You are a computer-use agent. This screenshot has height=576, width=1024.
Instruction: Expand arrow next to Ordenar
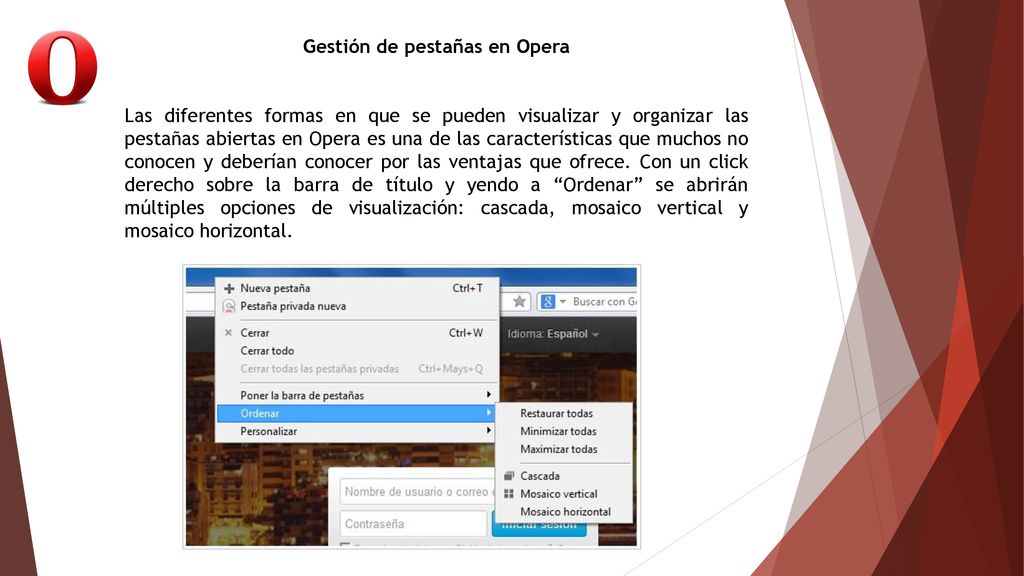point(488,413)
